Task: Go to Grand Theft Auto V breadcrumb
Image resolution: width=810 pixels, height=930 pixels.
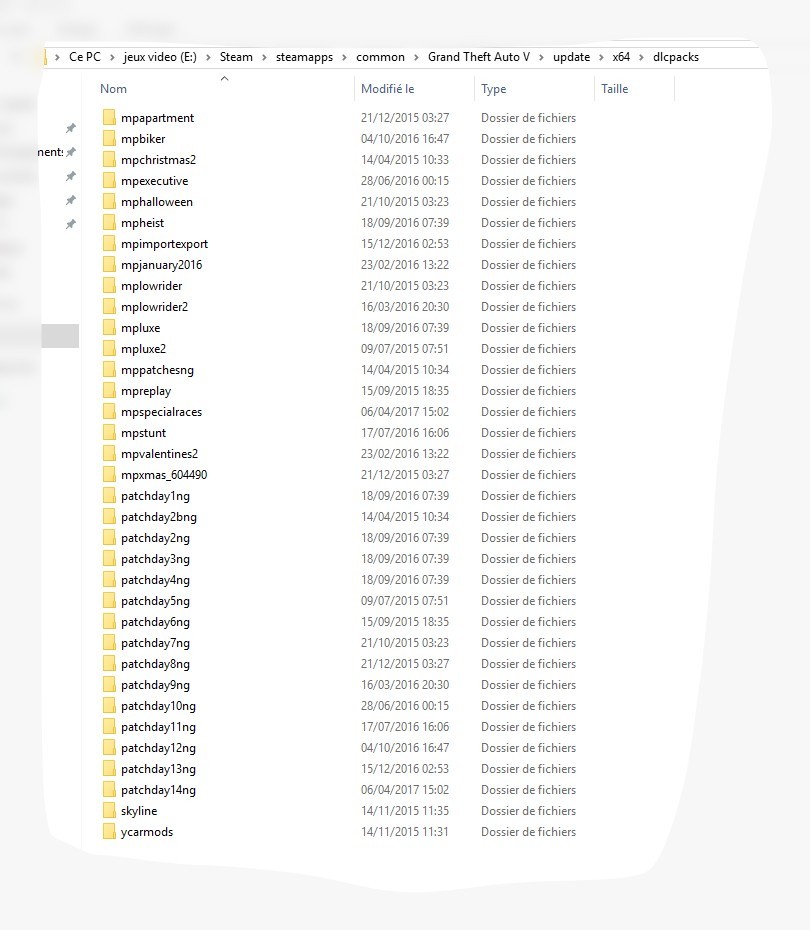Action: pos(479,57)
